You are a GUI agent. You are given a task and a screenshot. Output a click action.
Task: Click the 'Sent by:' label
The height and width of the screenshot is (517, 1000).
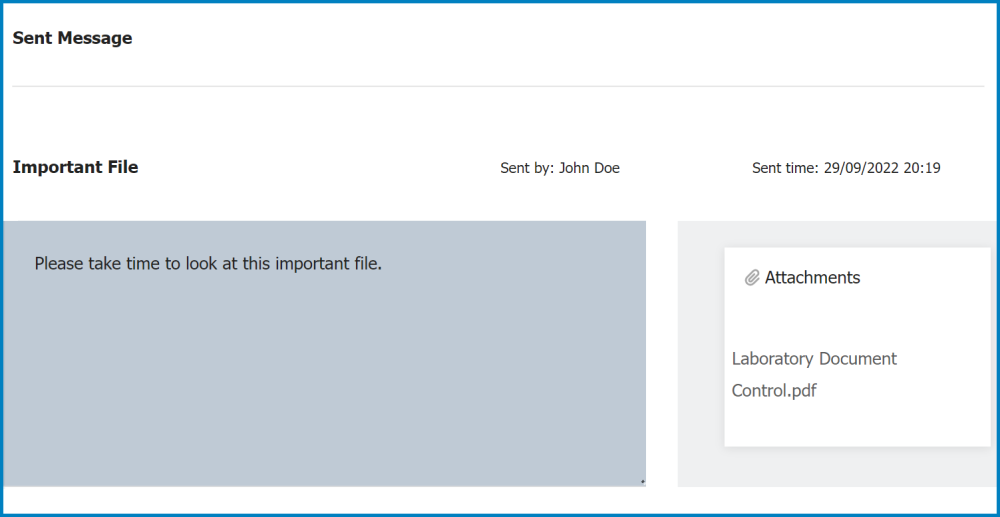[527, 168]
